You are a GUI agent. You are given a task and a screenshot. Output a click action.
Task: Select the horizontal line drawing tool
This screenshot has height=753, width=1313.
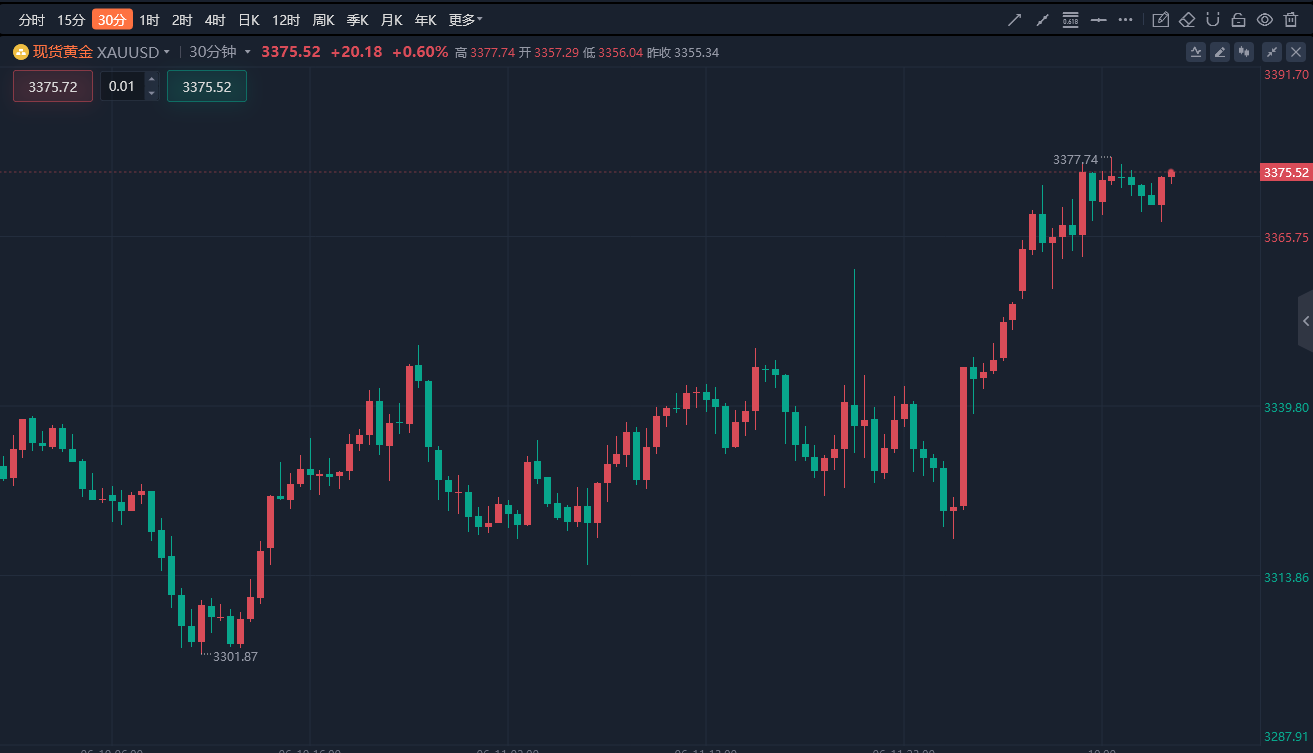[1099, 19]
